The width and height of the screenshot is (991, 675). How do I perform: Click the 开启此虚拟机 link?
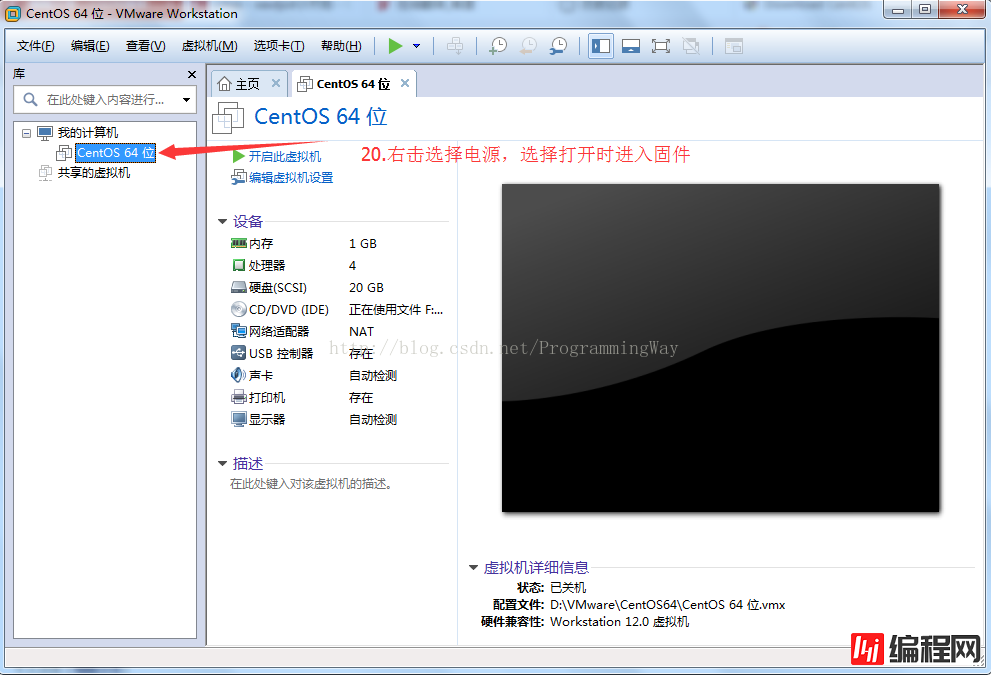284,157
